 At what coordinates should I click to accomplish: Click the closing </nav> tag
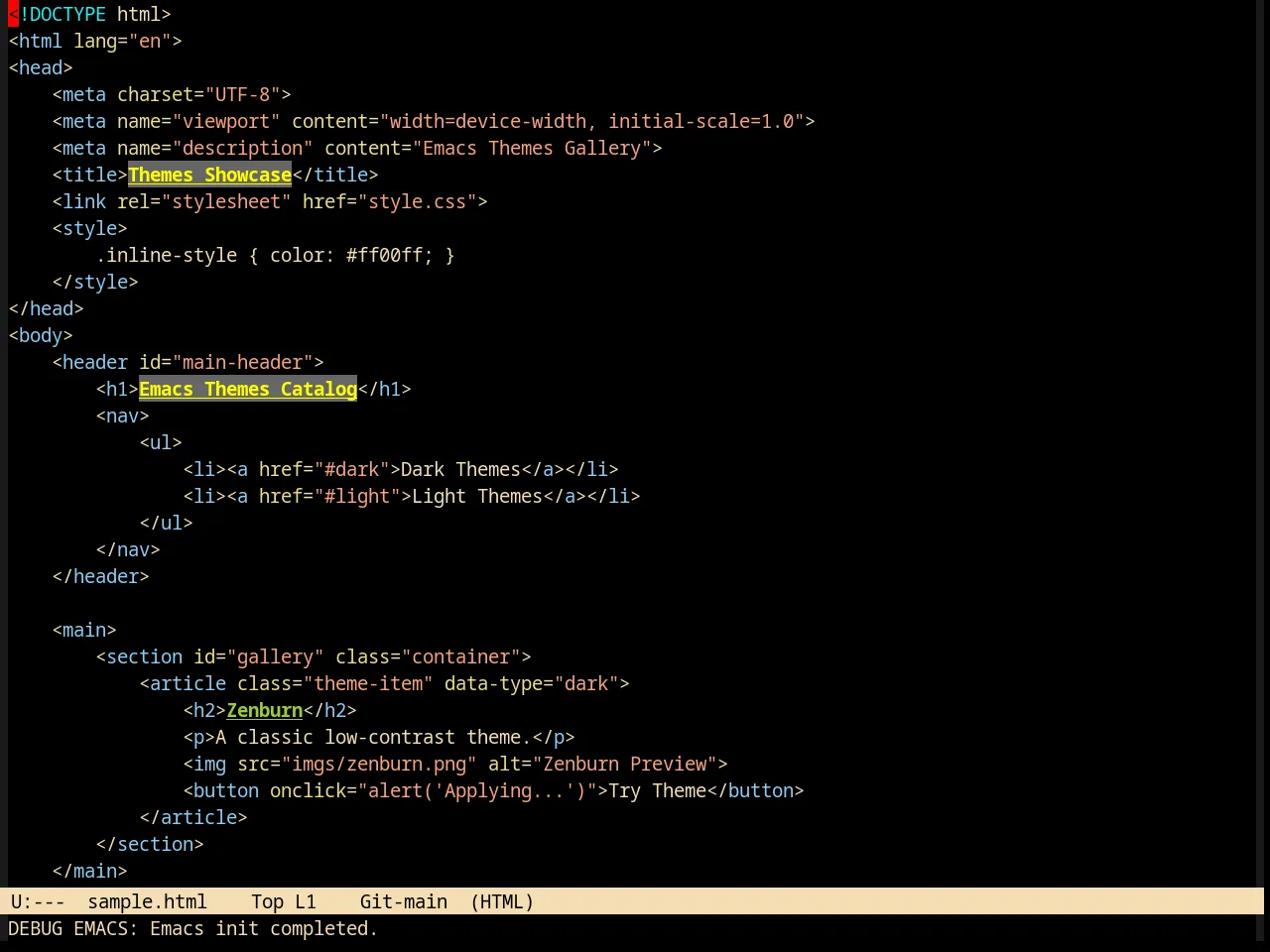(x=128, y=549)
